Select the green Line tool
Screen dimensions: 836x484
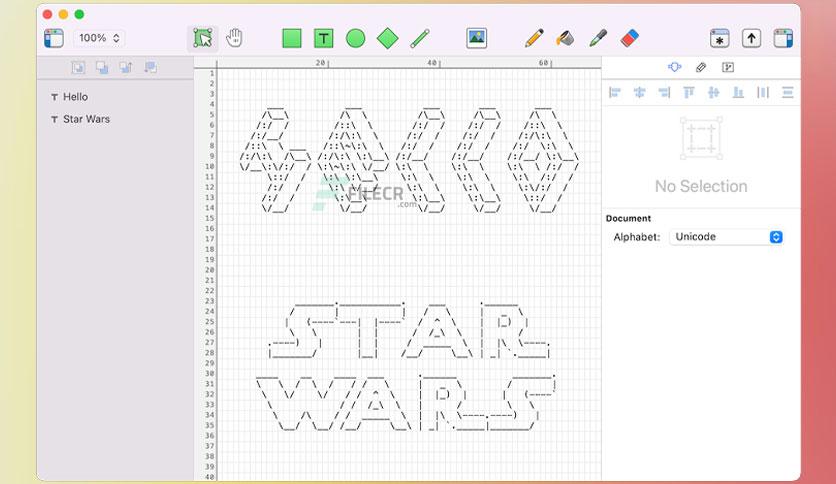point(420,38)
